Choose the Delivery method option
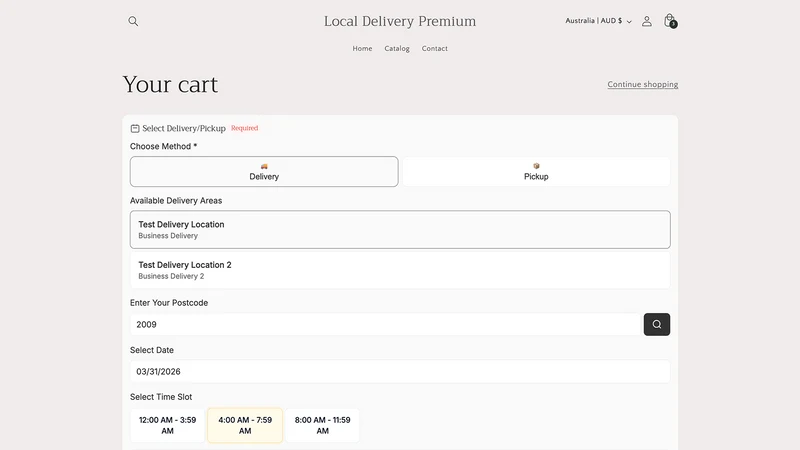Screen dimensions: 800x450 (264, 171)
